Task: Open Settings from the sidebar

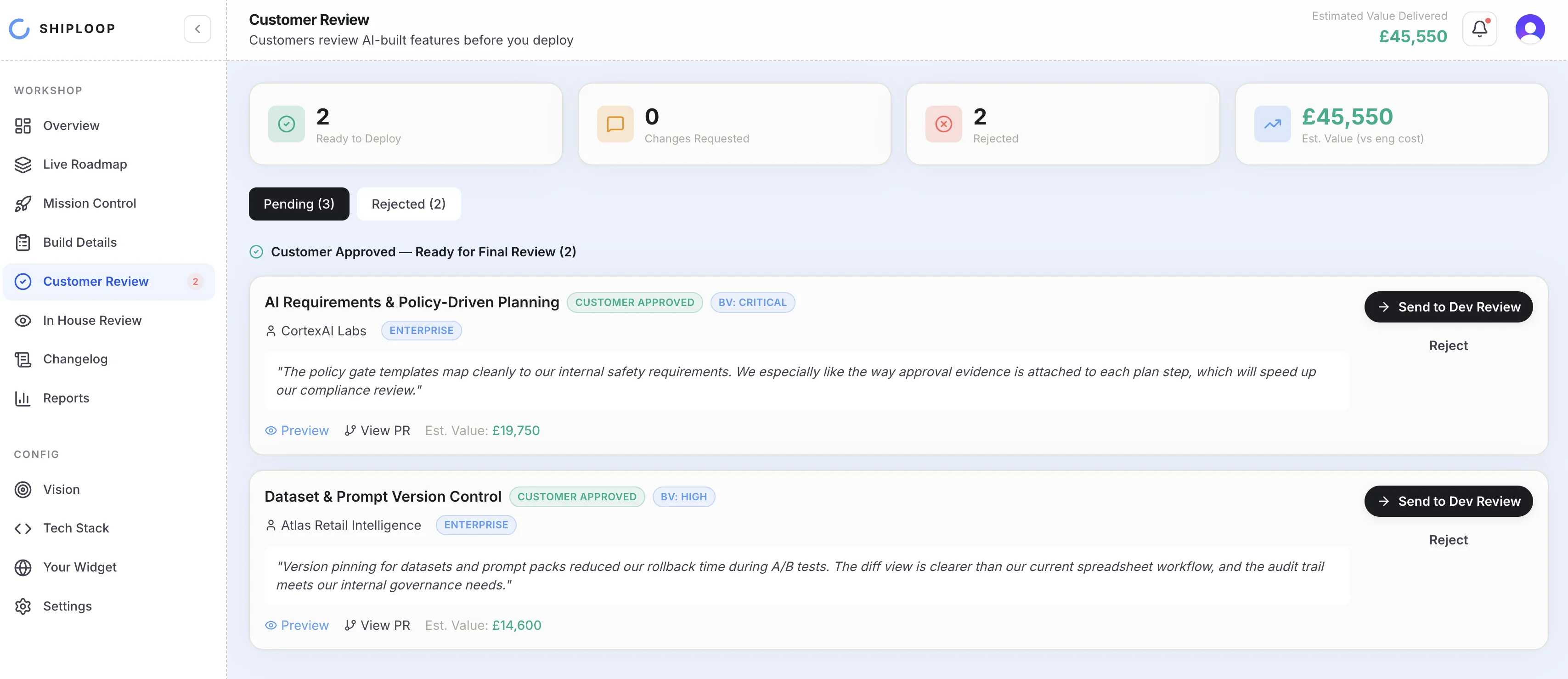Action: tap(68, 606)
